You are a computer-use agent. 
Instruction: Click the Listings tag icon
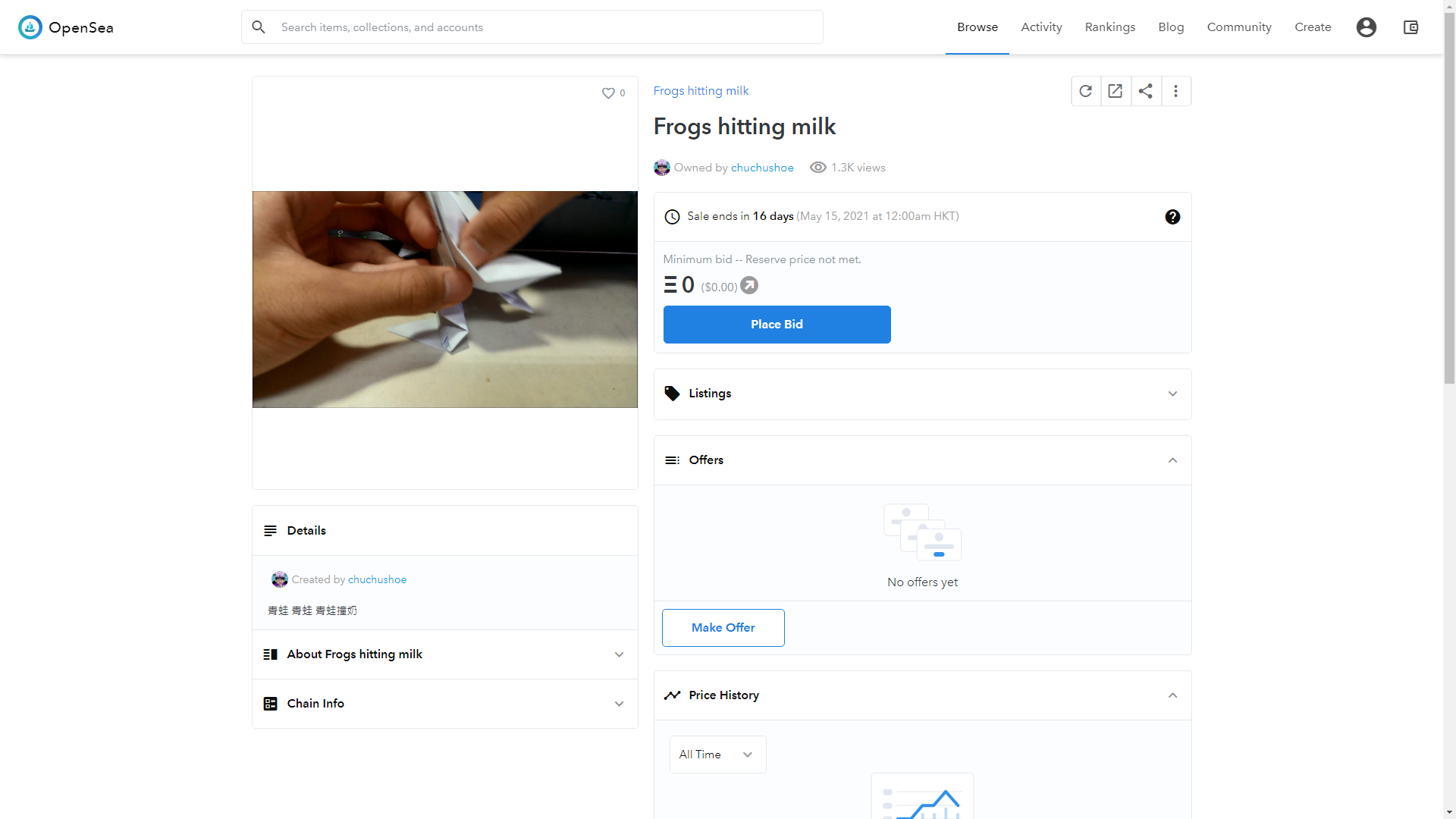click(x=672, y=394)
